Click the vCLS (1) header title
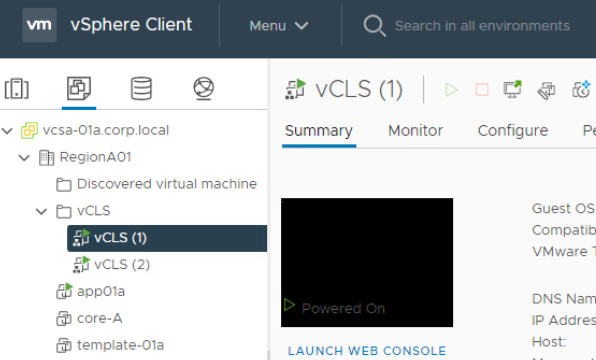 (x=359, y=90)
